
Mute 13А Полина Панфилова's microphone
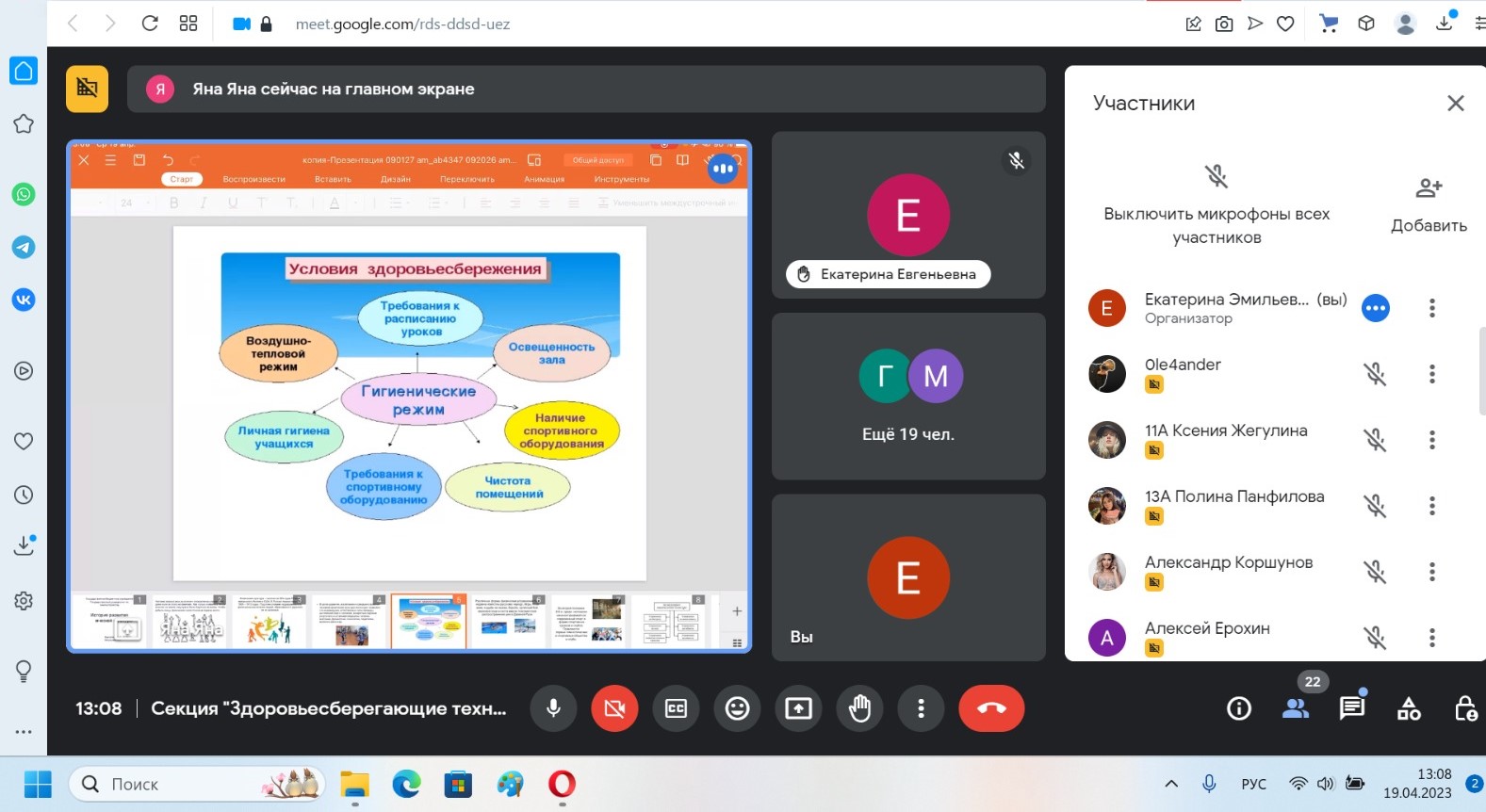pyautogui.click(x=1376, y=506)
